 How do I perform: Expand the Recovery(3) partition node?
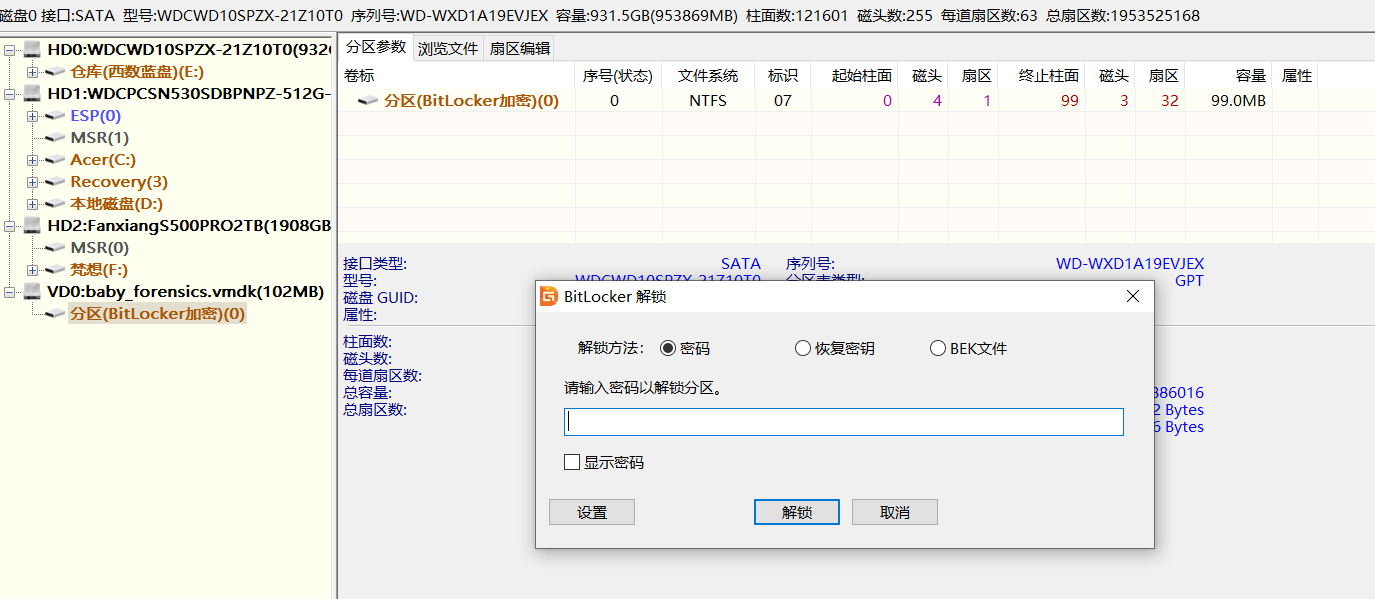click(32, 181)
